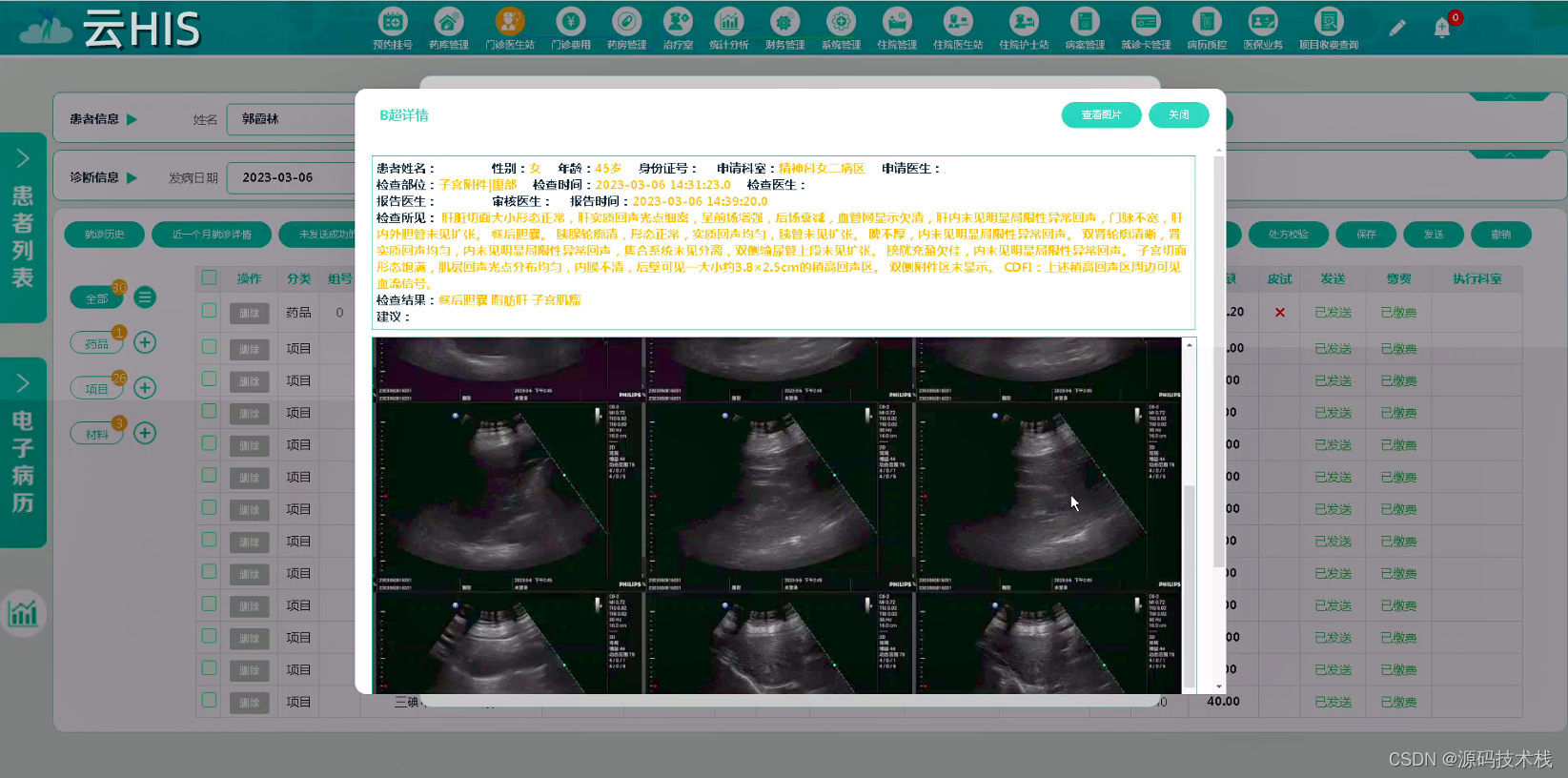Collapse the diagnosis info panel chevron
Image resolution: width=1568 pixels, height=778 pixels.
1510,154
